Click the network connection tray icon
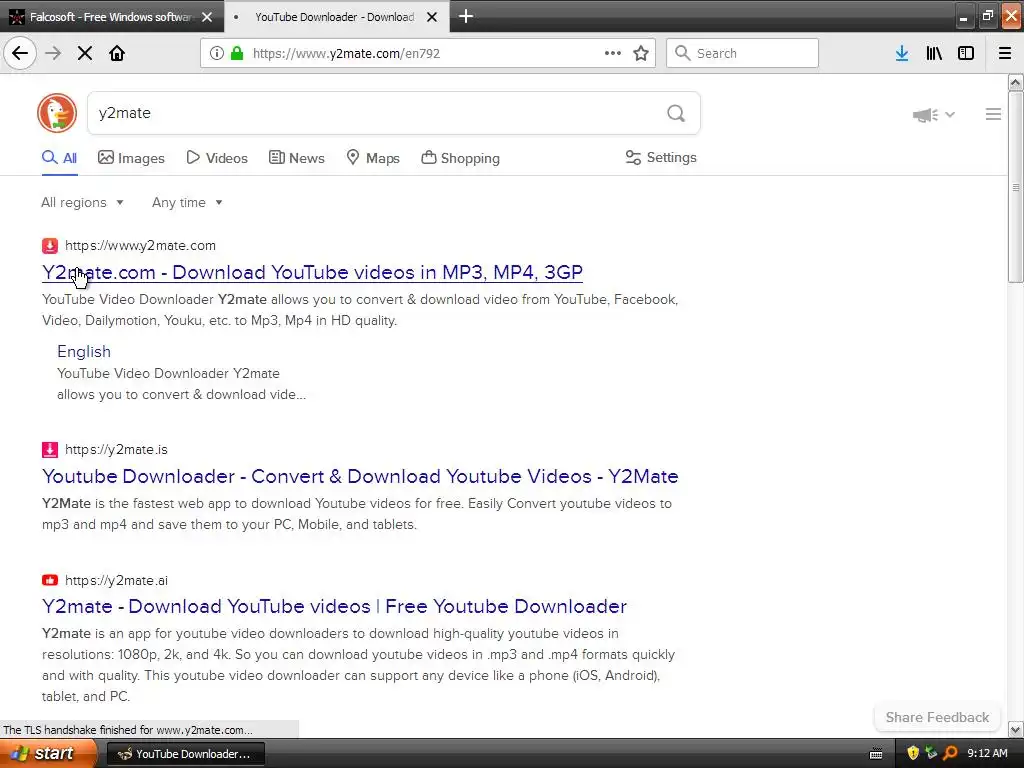 [x=931, y=754]
